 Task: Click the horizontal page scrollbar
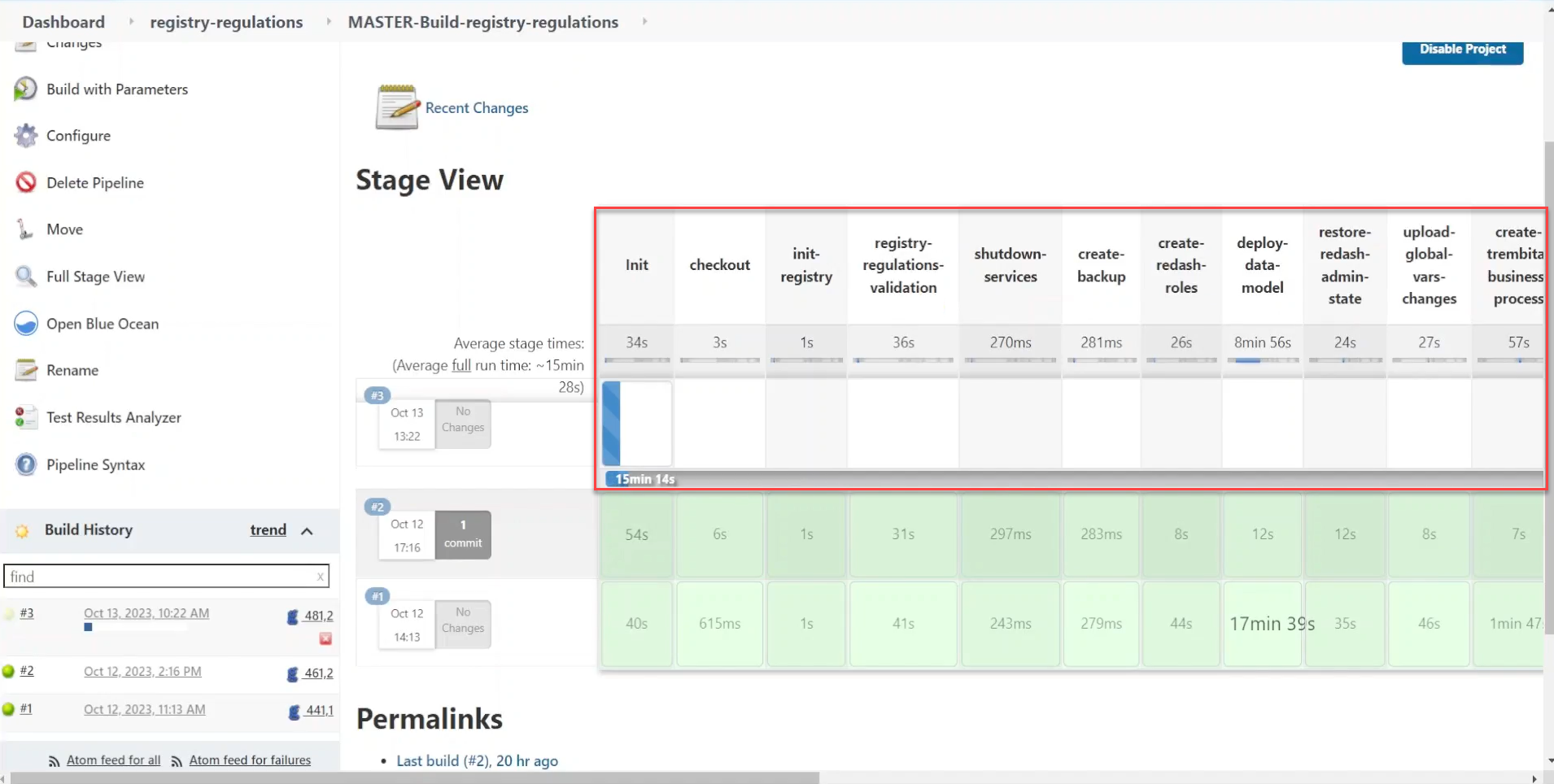pos(413,778)
